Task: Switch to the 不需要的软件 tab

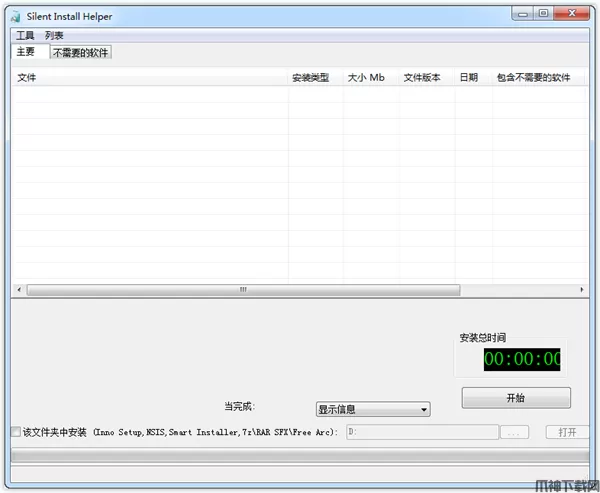Action: click(81, 52)
